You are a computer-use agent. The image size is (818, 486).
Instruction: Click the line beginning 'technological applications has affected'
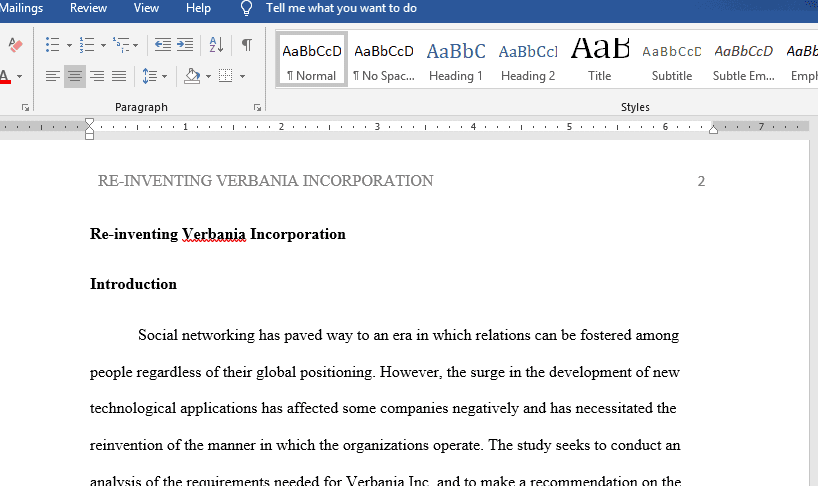pyautogui.click(x=383, y=408)
